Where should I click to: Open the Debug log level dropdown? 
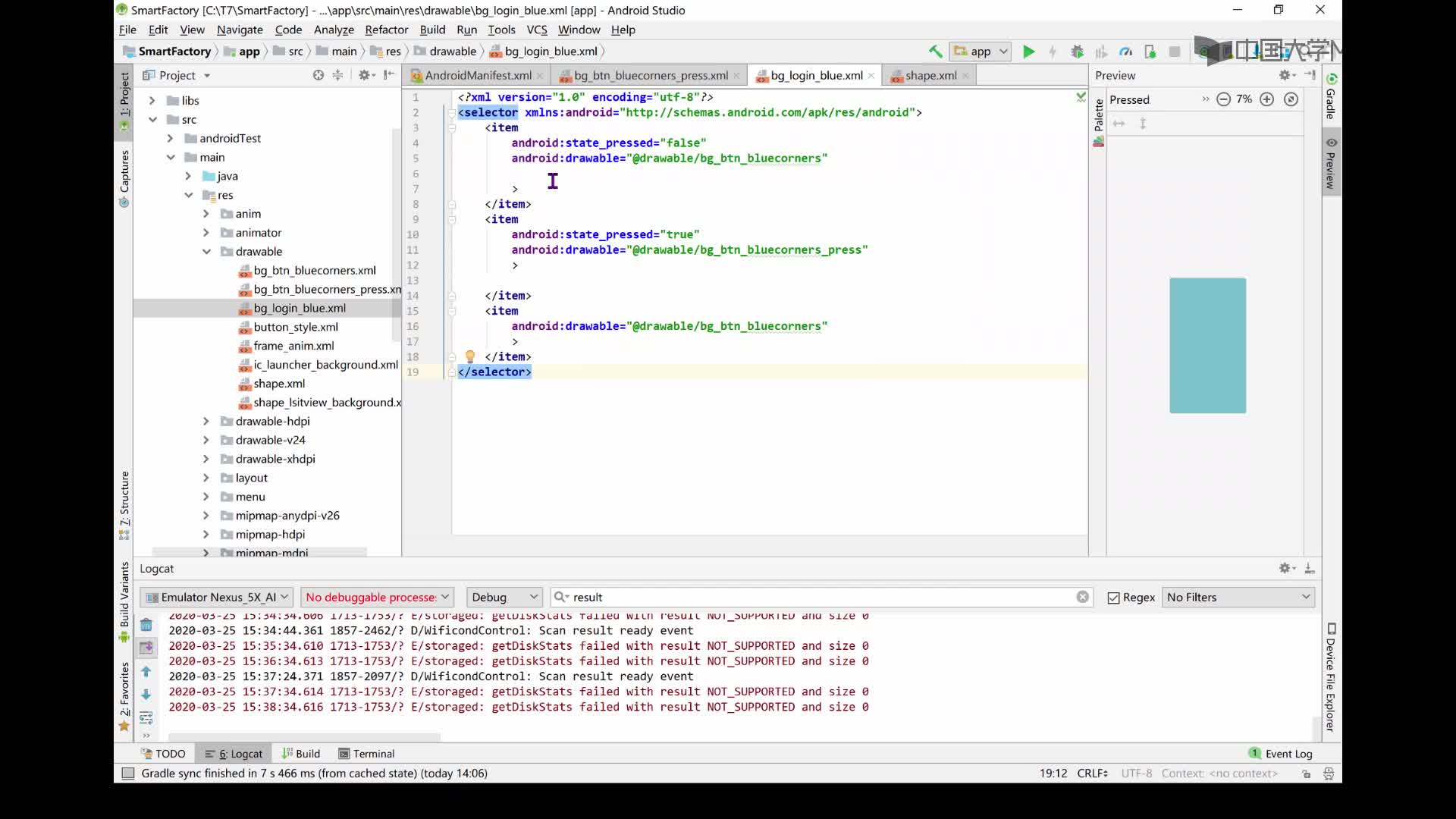pyautogui.click(x=504, y=597)
